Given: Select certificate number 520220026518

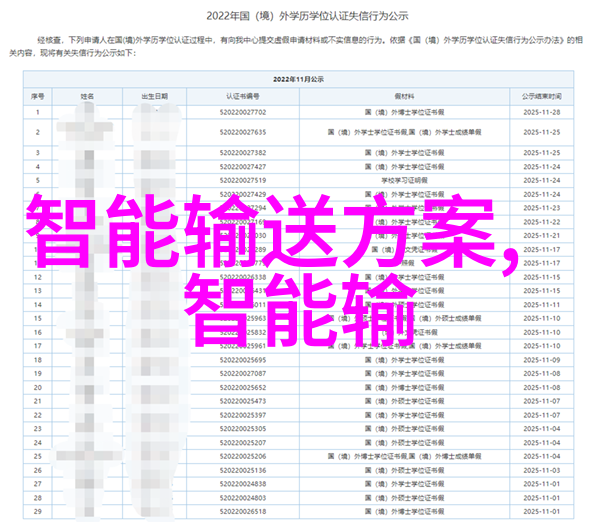Looking at the screenshot, I should 243,511.
